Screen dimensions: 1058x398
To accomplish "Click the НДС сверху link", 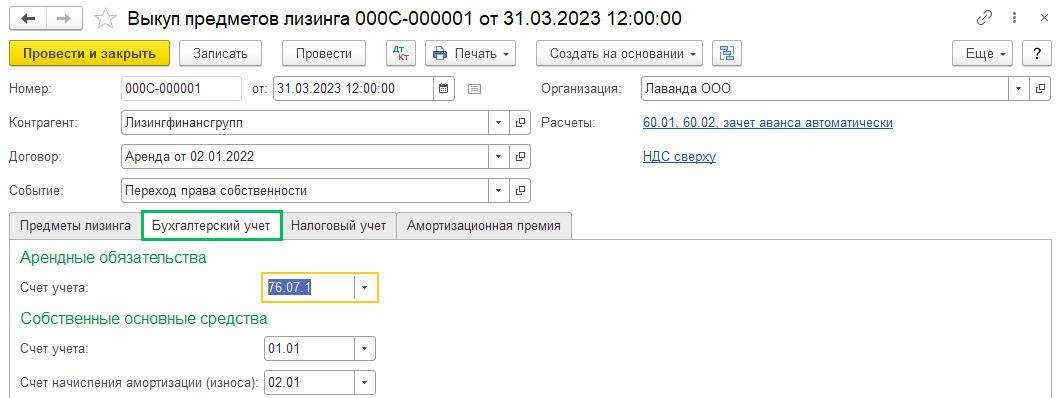I will pos(679,157).
